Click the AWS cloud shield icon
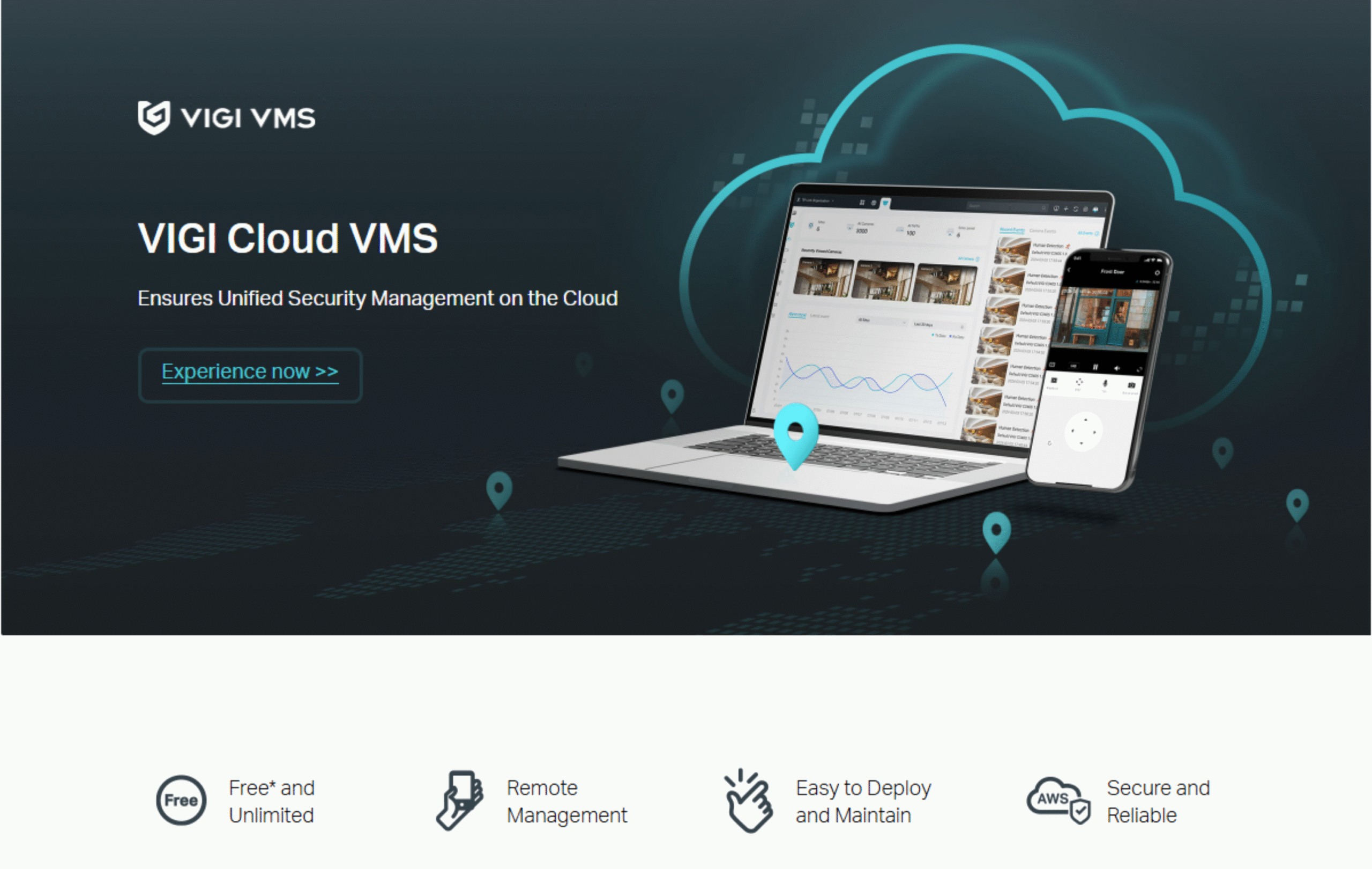The width and height of the screenshot is (1372, 869). tap(1058, 800)
